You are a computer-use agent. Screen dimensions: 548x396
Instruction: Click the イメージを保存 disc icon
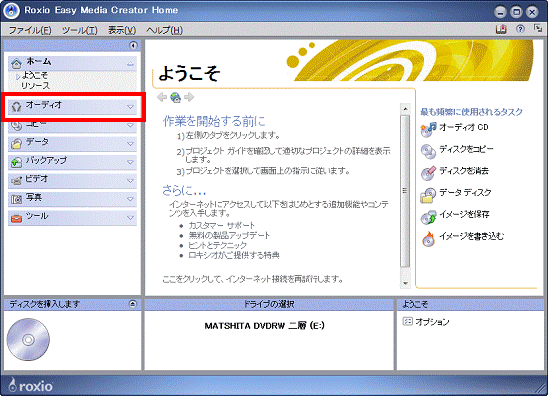coord(428,217)
